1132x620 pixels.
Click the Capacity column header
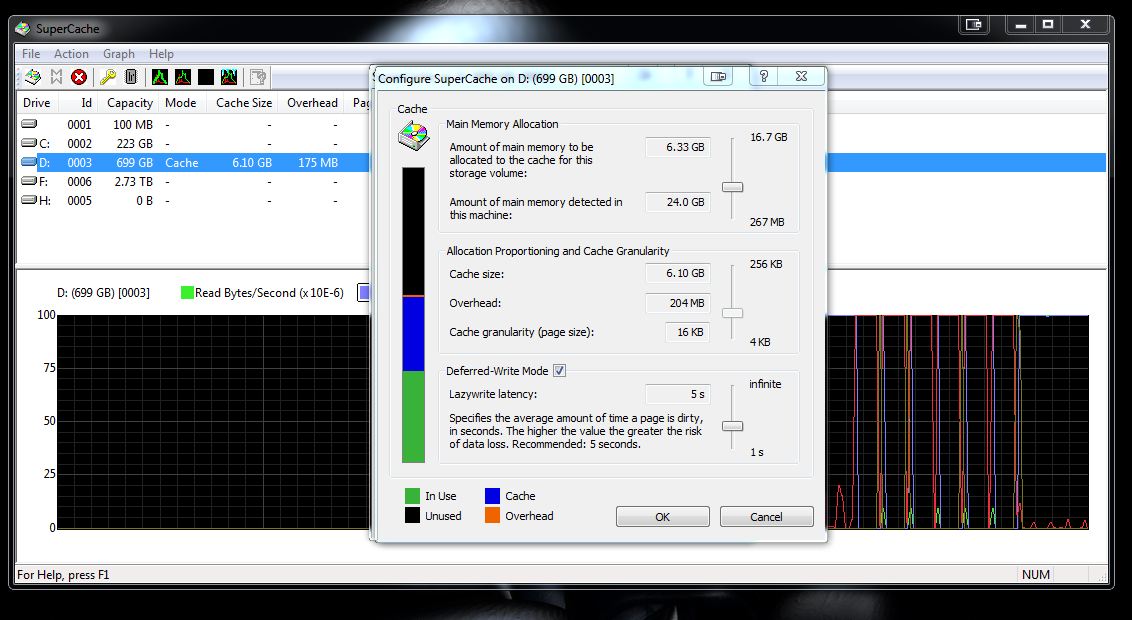(130, 102)
